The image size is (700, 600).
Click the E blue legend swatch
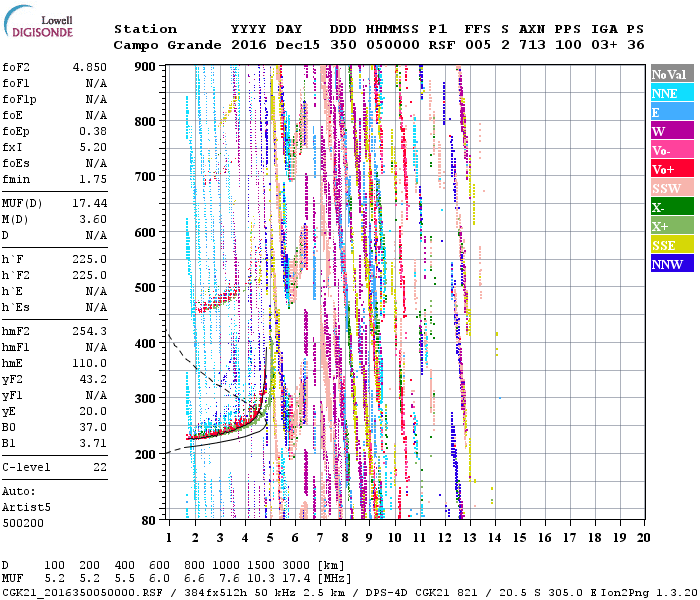(x=672, y=112)
